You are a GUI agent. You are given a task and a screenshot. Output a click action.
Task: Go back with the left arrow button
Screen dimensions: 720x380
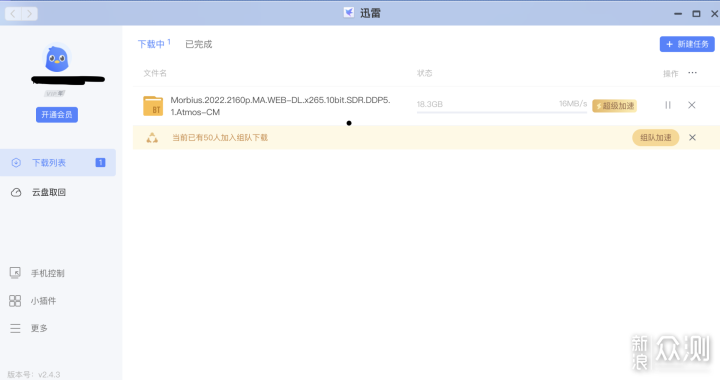[13, 14]
